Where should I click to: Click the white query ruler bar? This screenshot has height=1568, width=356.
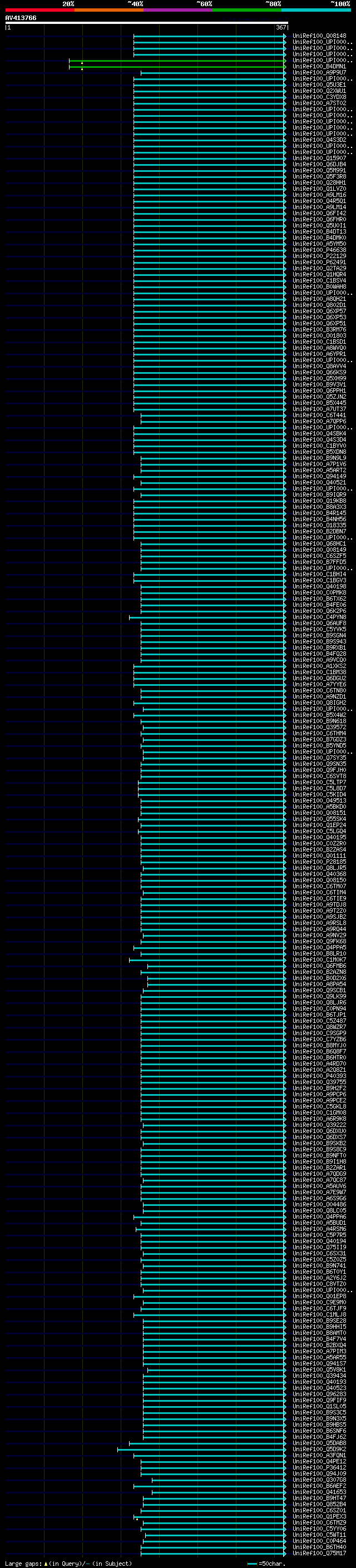coord(147,22)
